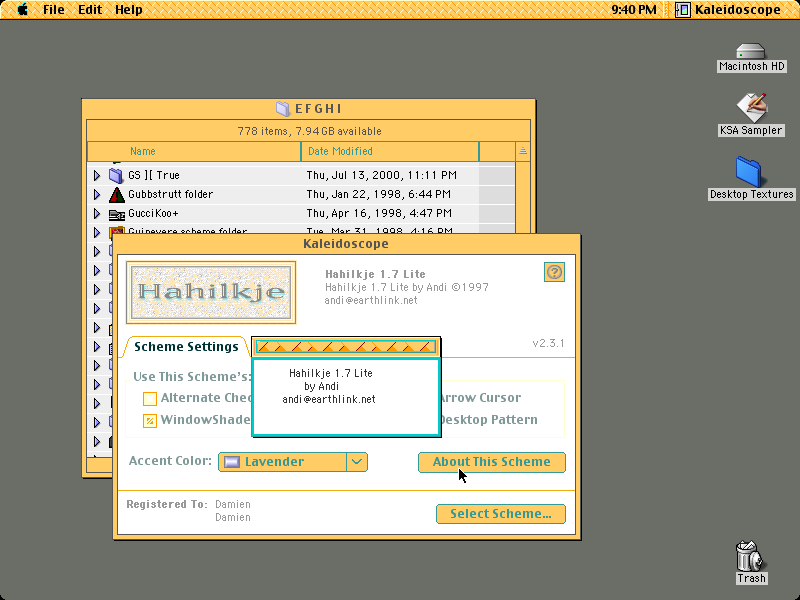
Task: Click the GucciKoo+ item icon
Action: coord(116,214)
